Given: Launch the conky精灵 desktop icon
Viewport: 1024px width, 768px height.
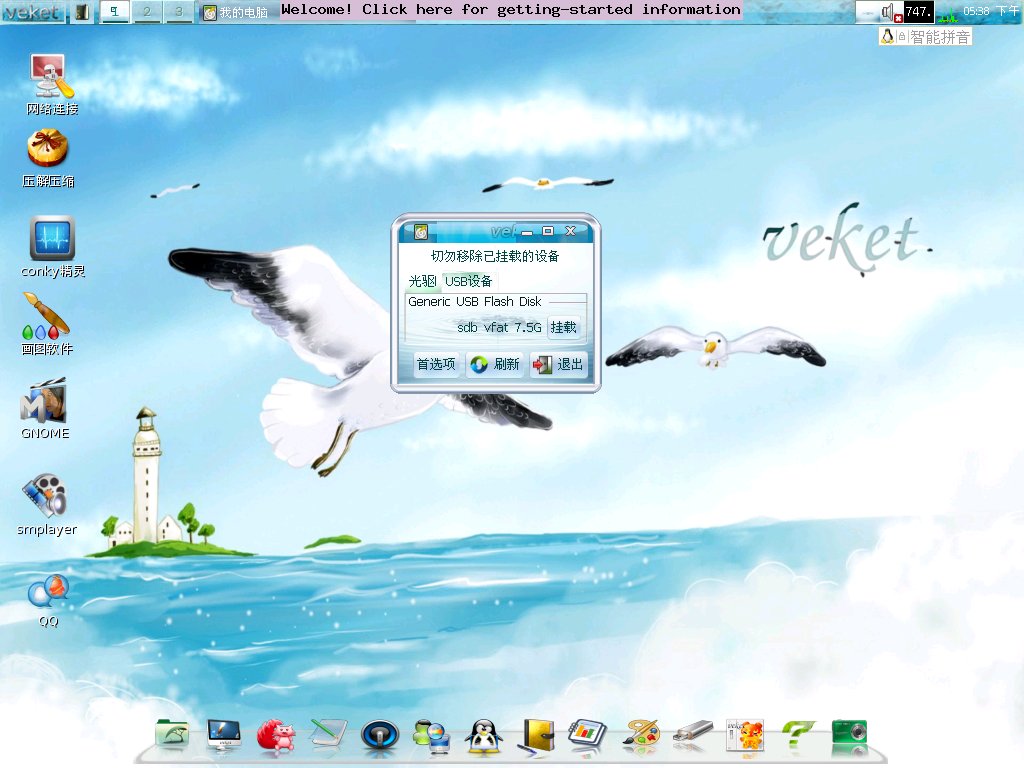Looking at the screenshot, I should click(x=53, y=247).
